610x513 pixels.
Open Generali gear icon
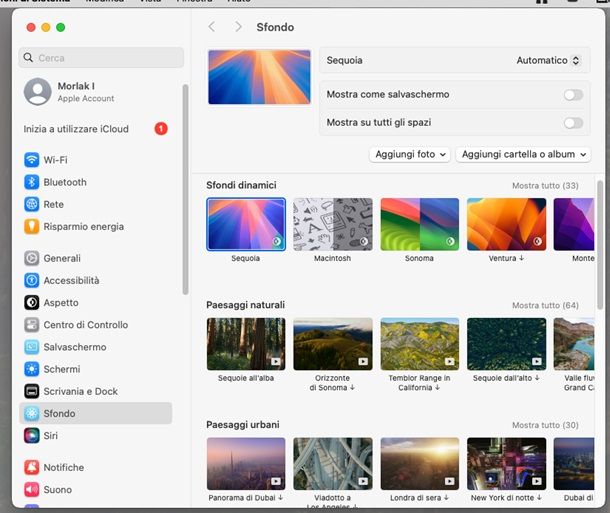(32, 258)
